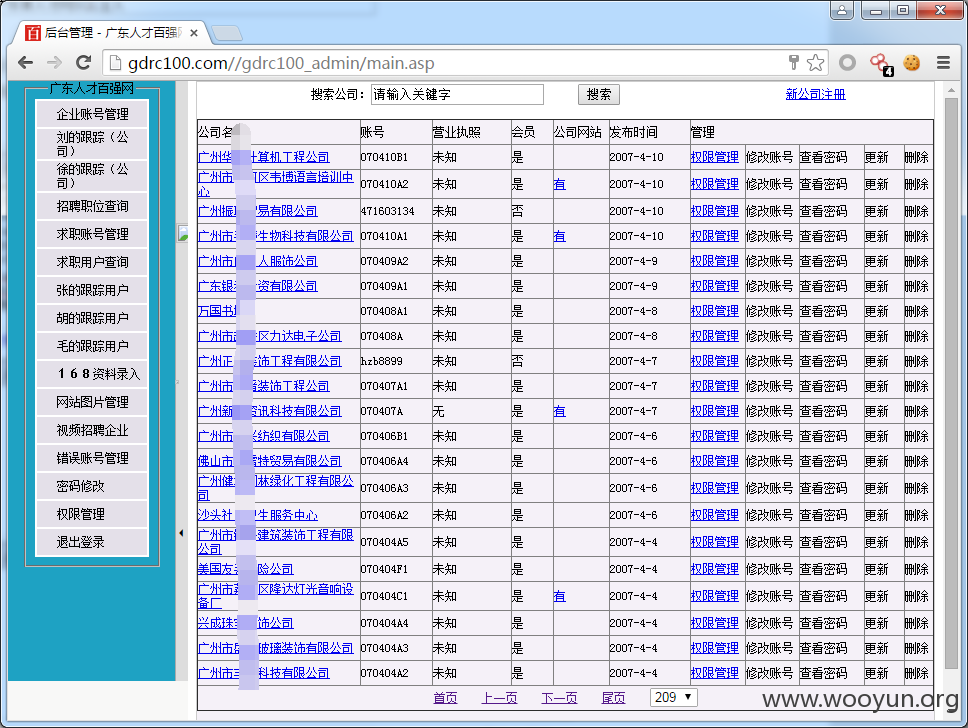The height and width of the screenshot is (728, 968).
Task: Click 修改账号 for account 471603134
Action: tap(769, 211)
